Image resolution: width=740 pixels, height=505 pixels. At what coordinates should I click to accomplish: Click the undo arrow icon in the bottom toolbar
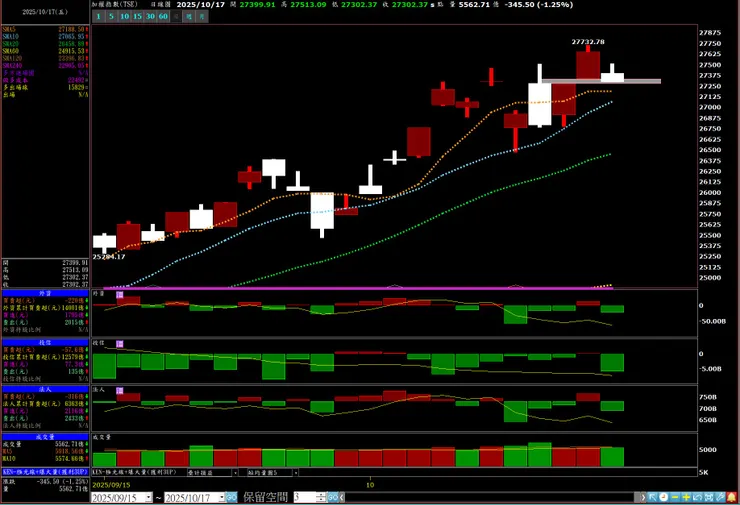(x=698, y=497)
